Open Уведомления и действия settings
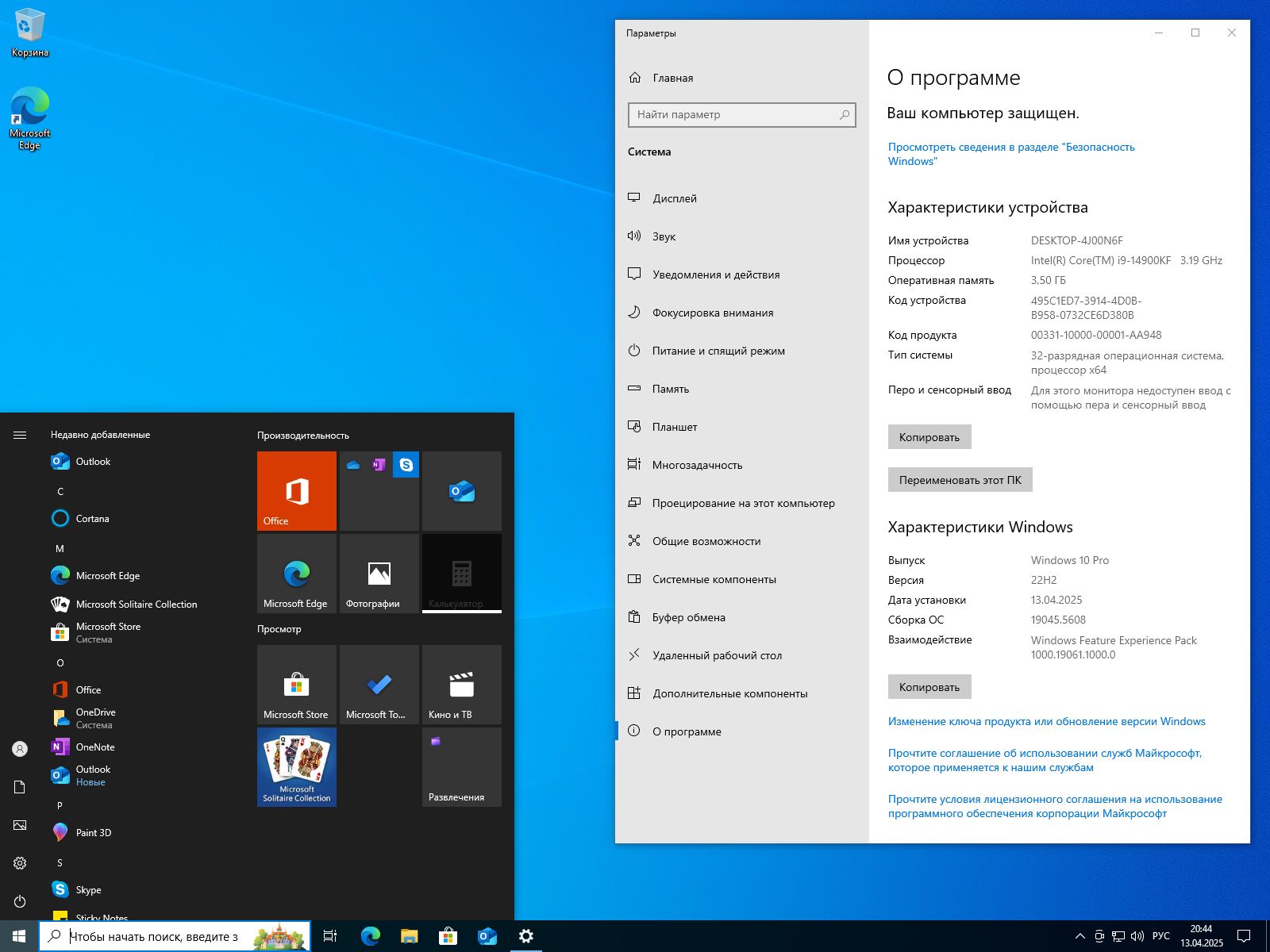 tap(742, 274)
